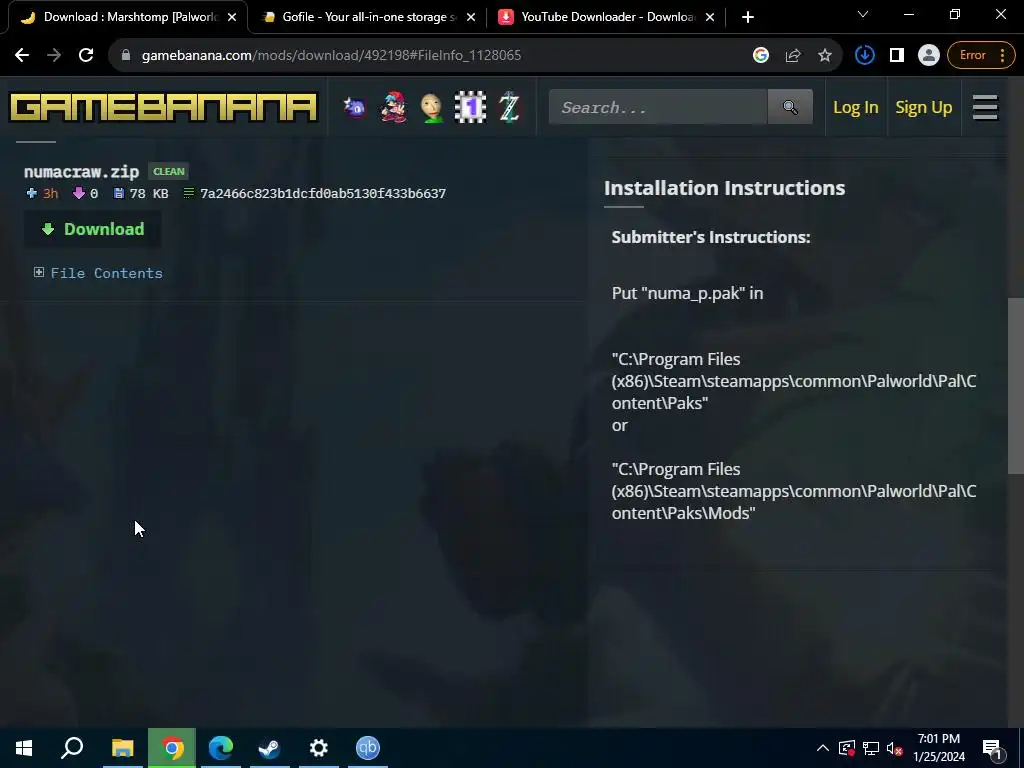Close the YouTube Downloader tab
1024x768 pixels.
[x=710, y=17]
